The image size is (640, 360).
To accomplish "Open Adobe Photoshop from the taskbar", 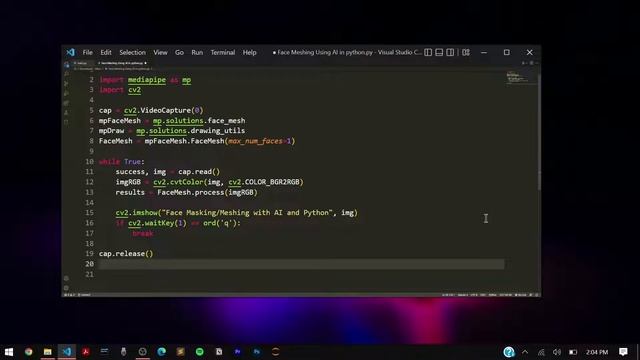I will click(257, 351).
